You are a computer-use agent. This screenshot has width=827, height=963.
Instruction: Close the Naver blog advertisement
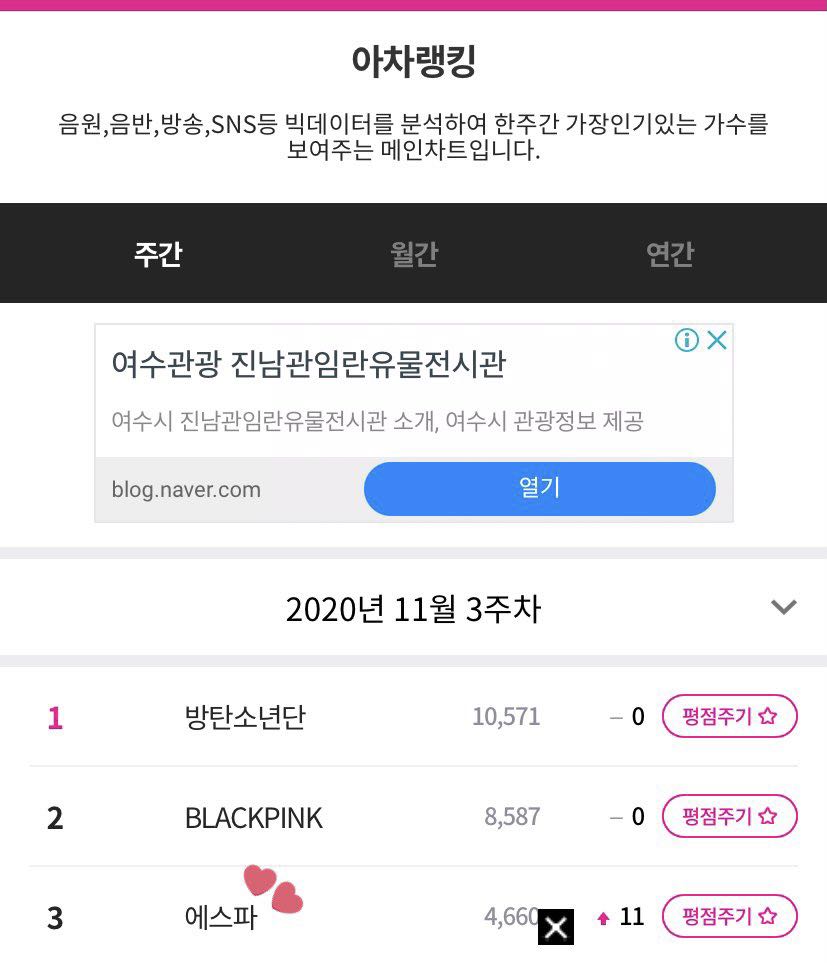pos(716,340)
